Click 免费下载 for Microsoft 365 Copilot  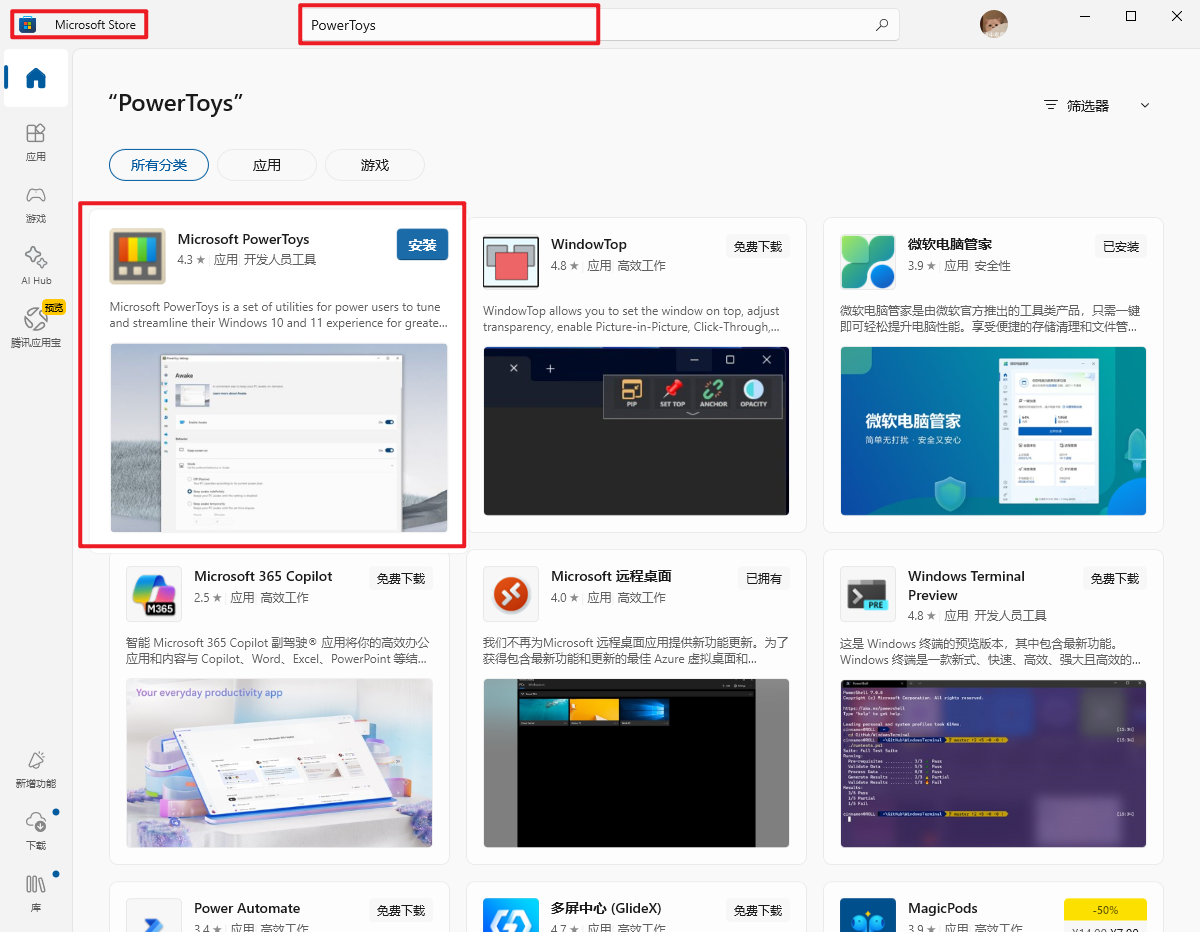click(x=401, y=578)
